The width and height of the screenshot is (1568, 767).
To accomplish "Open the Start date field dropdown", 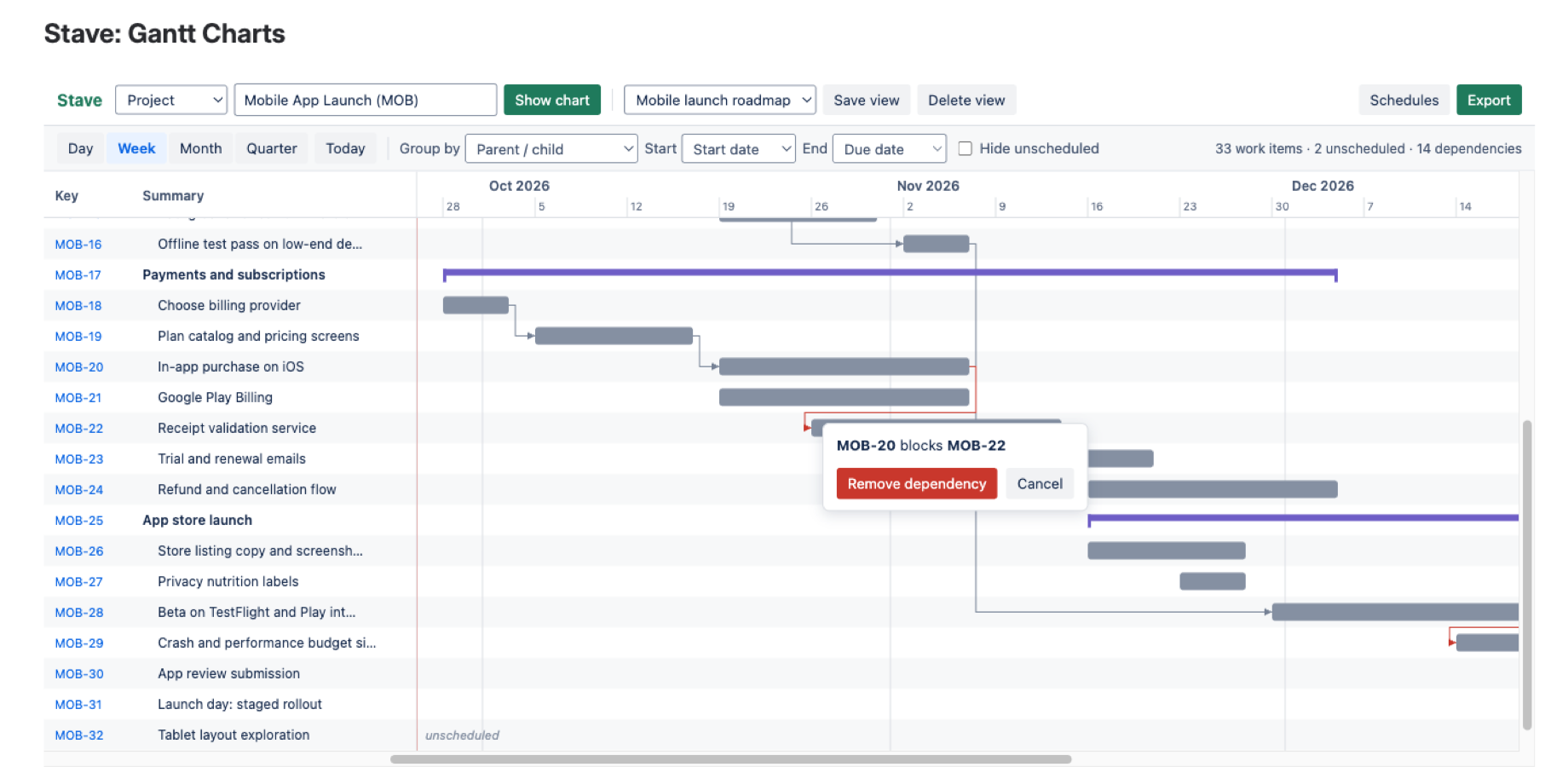I will [x=739, y=149].
